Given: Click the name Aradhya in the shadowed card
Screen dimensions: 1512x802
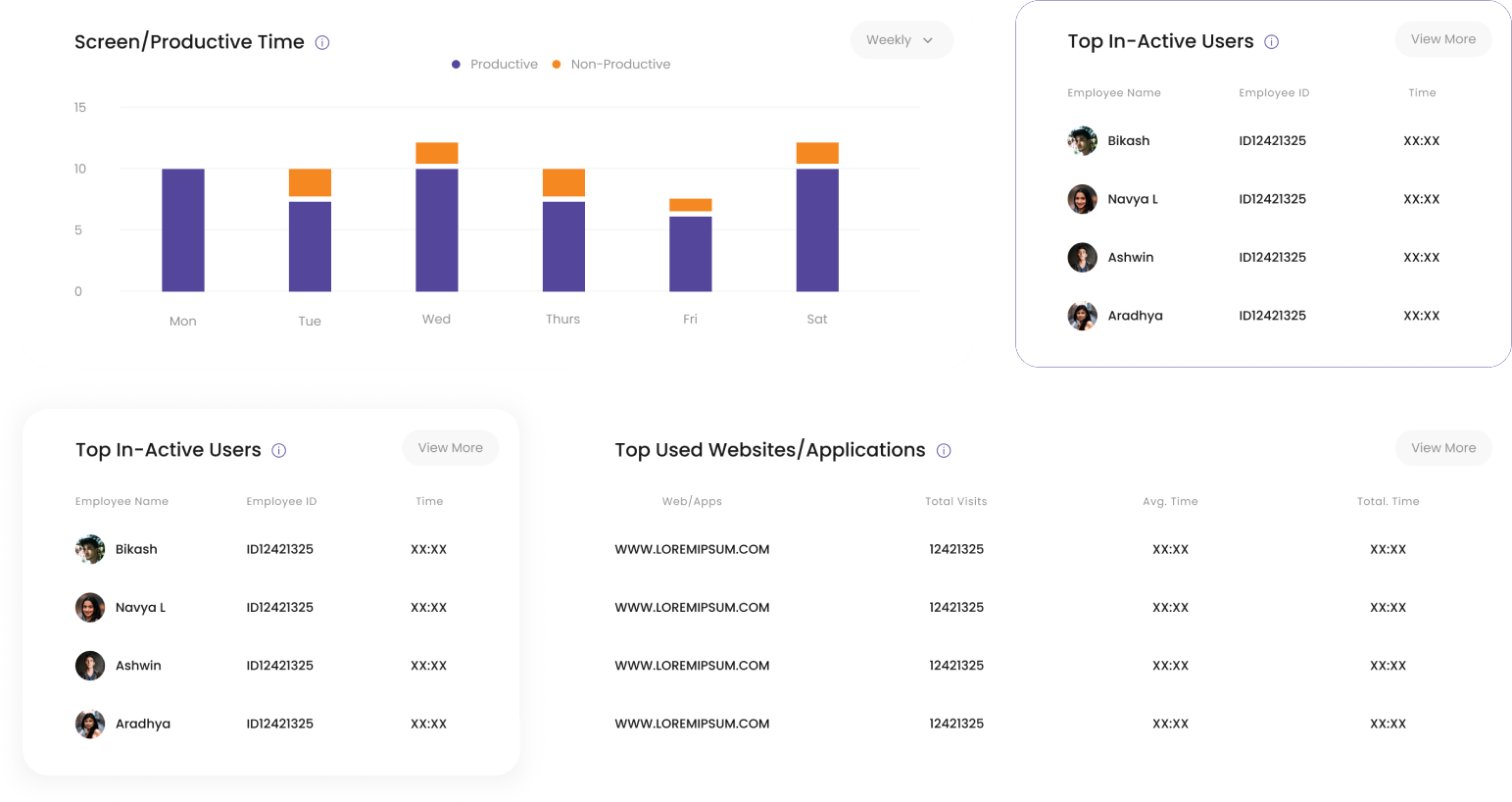Looking at the screenshot, I should point(143,725).
